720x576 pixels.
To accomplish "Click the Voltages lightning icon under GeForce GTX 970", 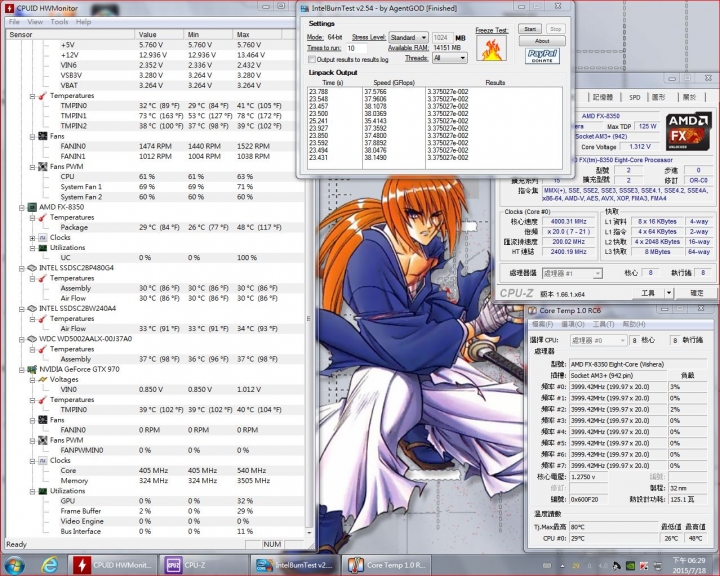I will pos(43,379).
